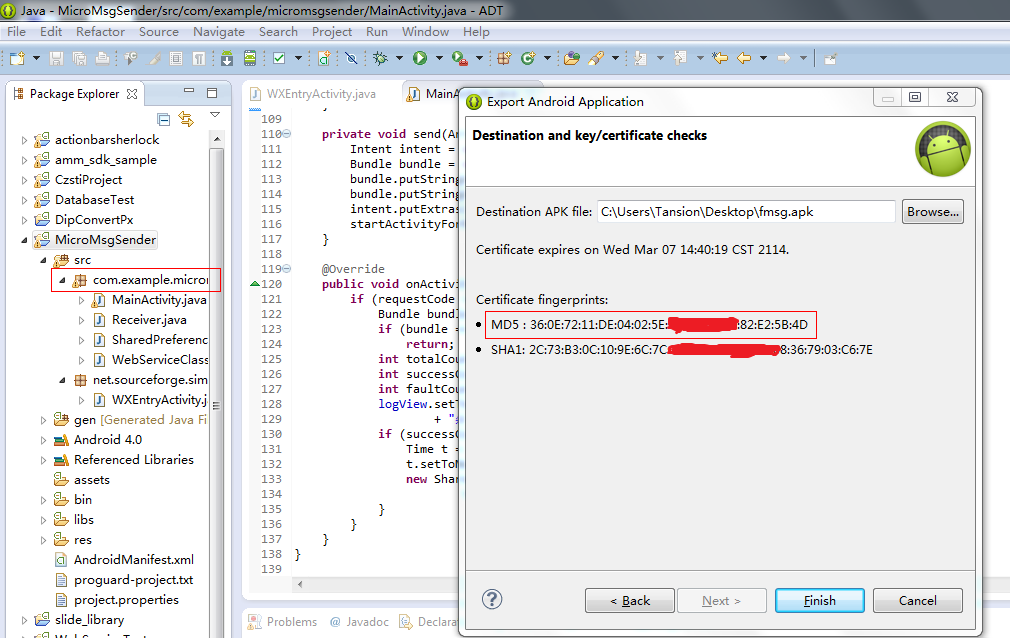
Task: Click the Browse... button
Action: 932,211
